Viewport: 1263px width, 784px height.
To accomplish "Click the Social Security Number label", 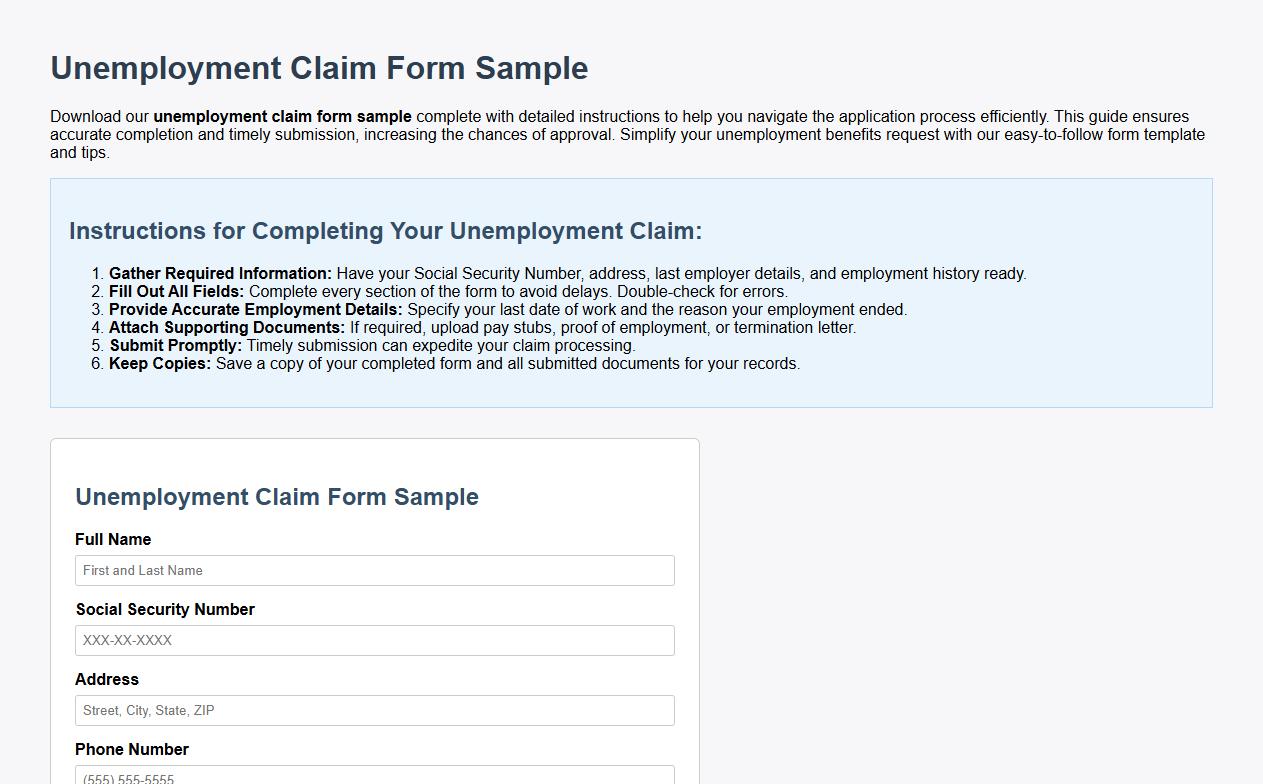I will point(165,609).
